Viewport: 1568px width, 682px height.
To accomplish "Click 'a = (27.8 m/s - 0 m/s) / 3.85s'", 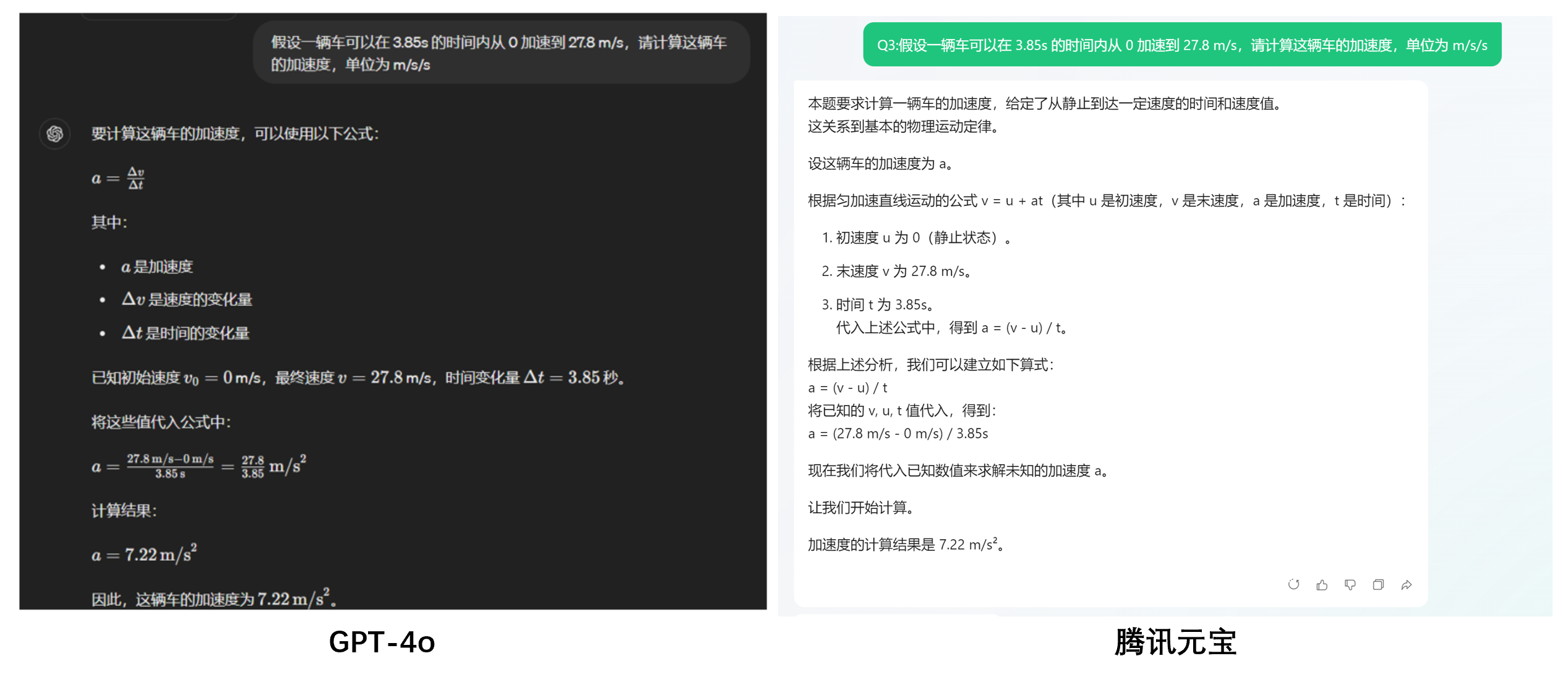I will (898, 433).
